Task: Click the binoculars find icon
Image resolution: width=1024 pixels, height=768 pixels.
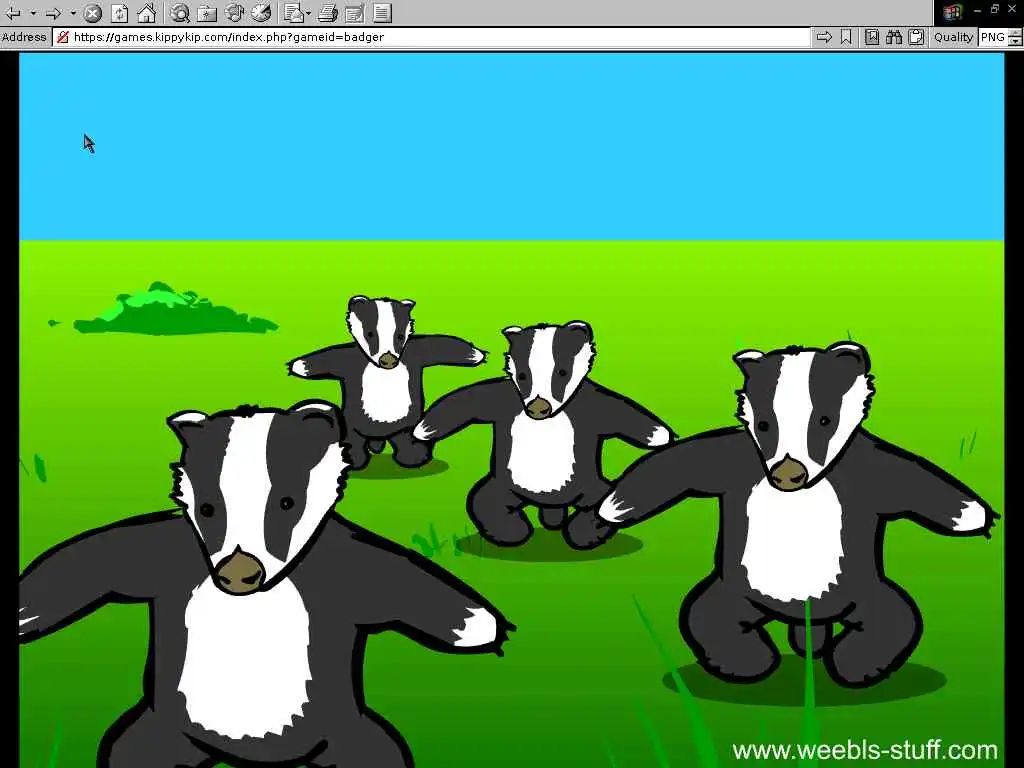Action: [x=894, y=37]
